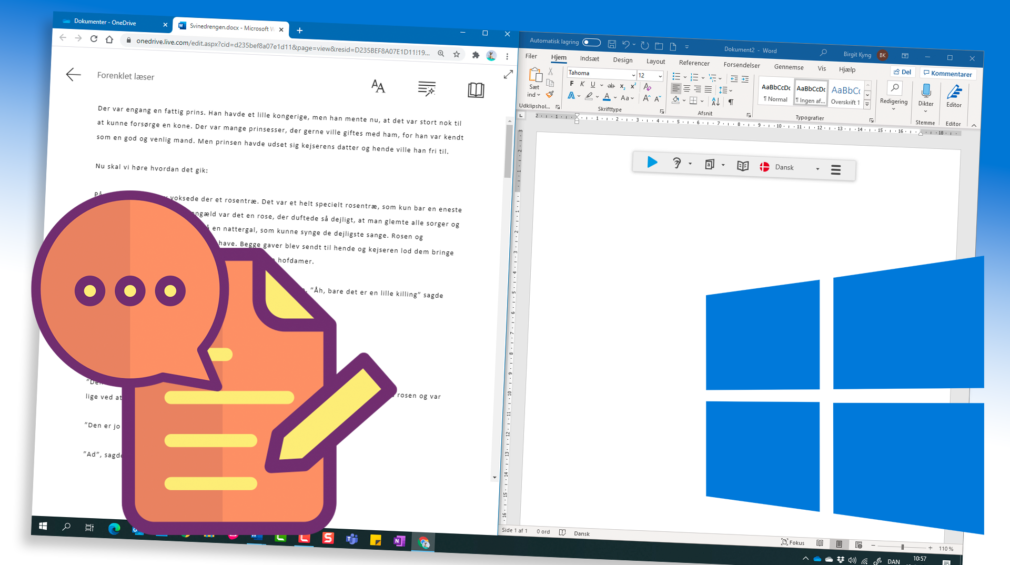Viewport: 1010px width, 565px height.
Task: Play the read-aloud in the floating toolbar
Action: (652, 162)
